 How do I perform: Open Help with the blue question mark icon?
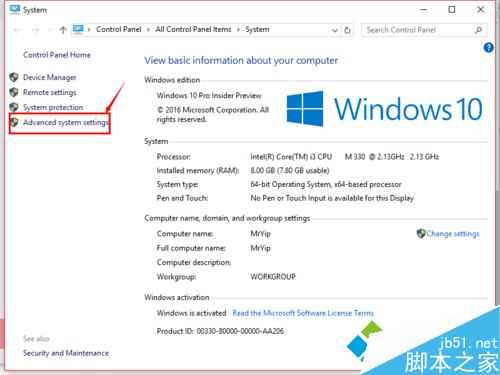point(488,48)
